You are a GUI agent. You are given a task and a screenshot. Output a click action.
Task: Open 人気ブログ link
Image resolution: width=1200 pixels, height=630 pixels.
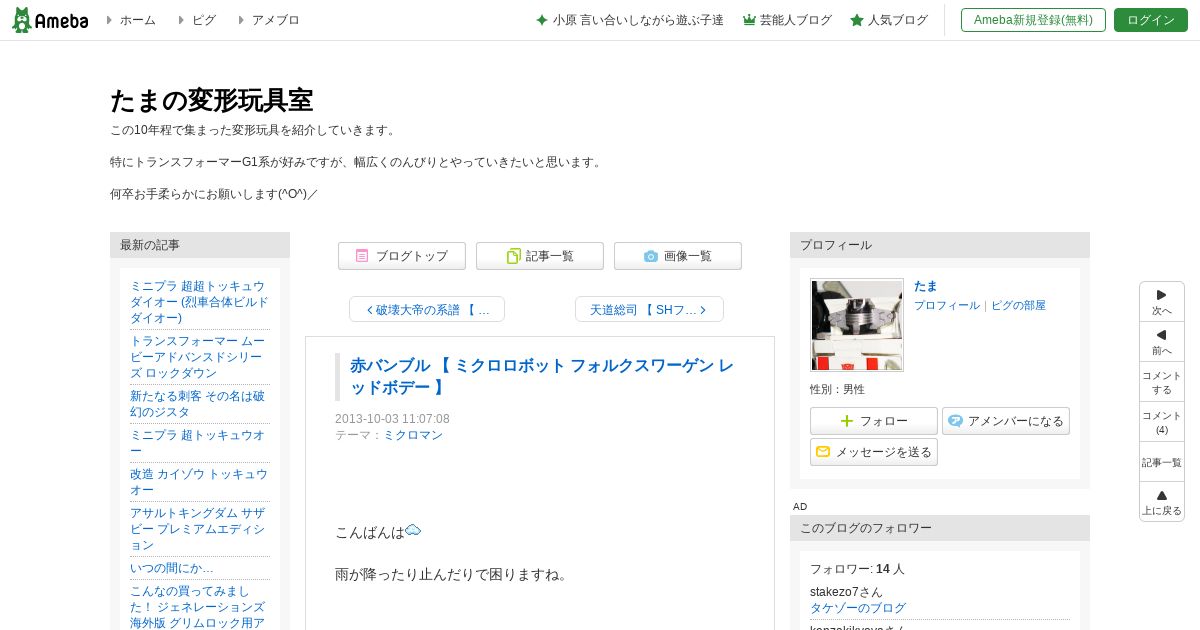pyautogui.click(x=898, y=20)
